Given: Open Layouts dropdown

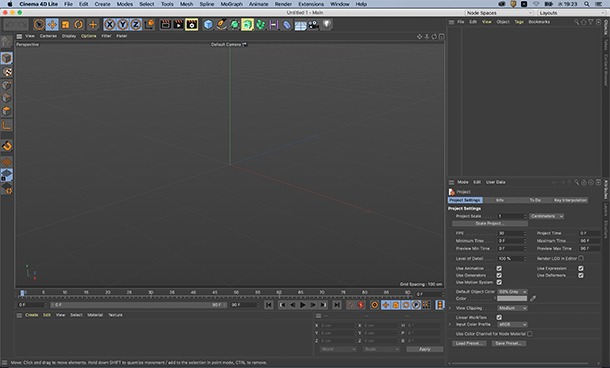Looking at the screenshot, I should (572, 13).
